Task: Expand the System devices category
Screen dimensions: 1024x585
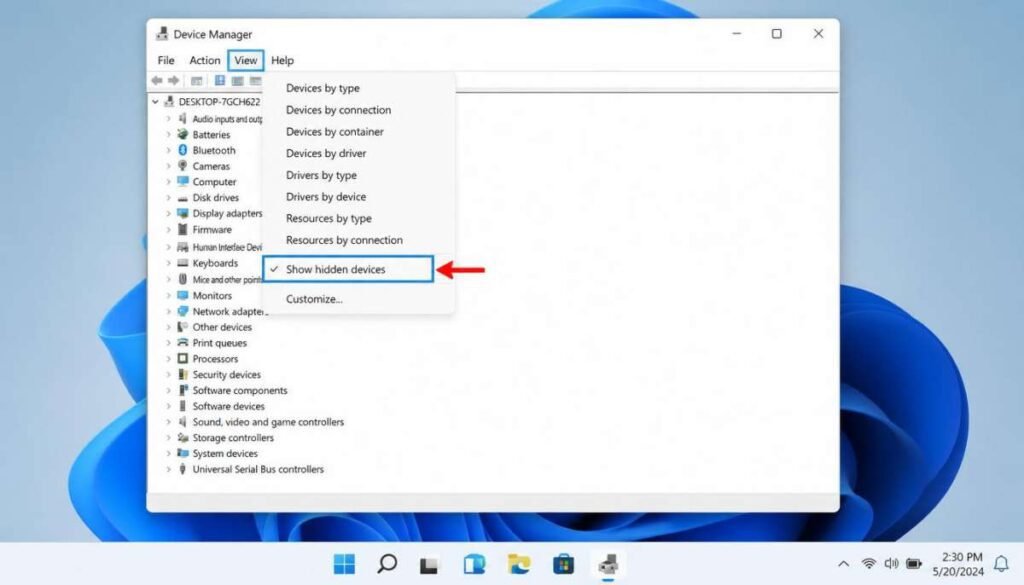Action: pyautogui.click(x=168, y=453)
